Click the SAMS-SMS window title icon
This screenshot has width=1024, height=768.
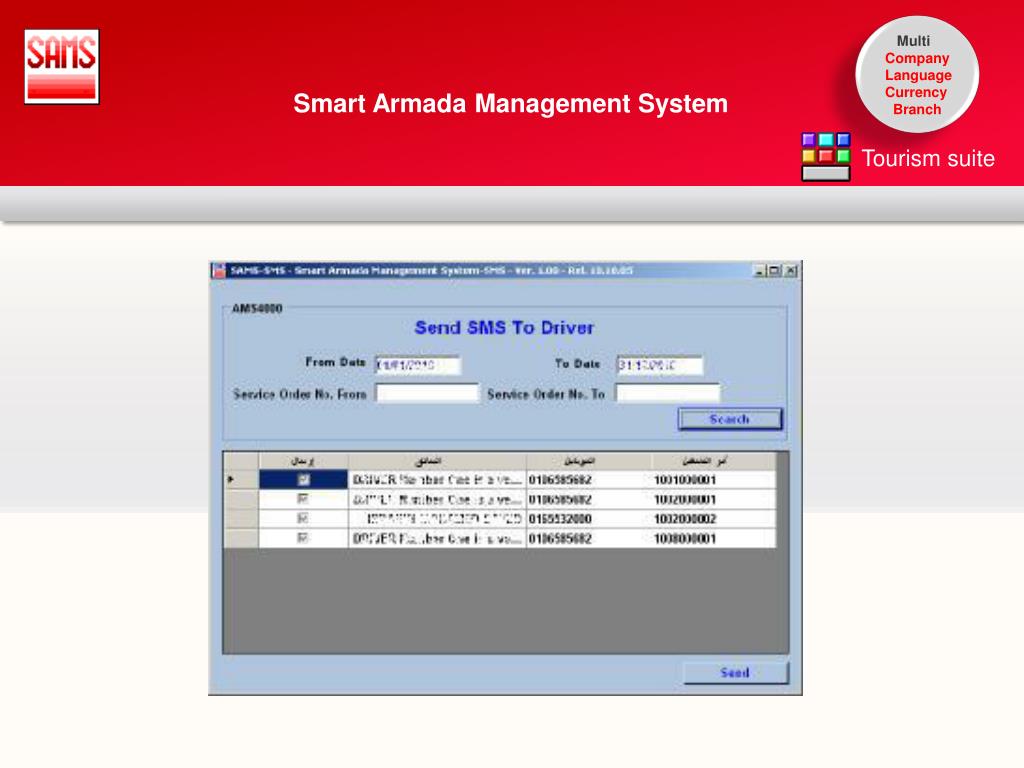(x=219, y=270)
